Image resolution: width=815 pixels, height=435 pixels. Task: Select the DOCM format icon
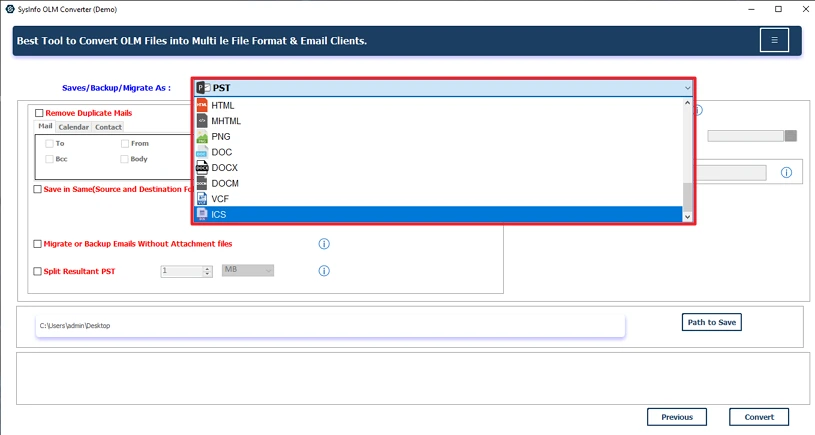202,183
